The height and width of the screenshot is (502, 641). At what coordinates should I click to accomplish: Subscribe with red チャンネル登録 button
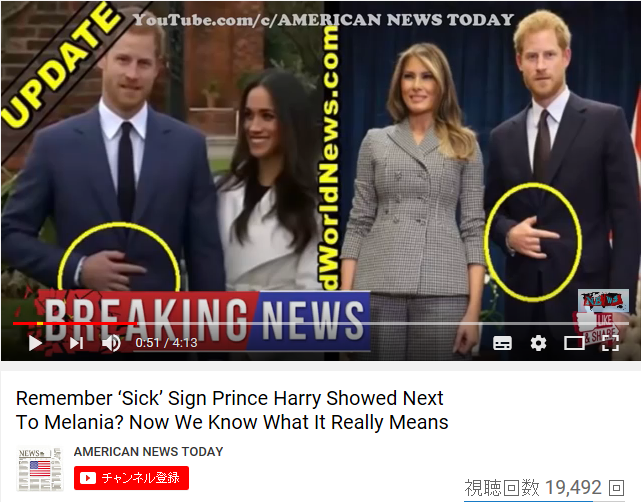click(x=131, y=477)
